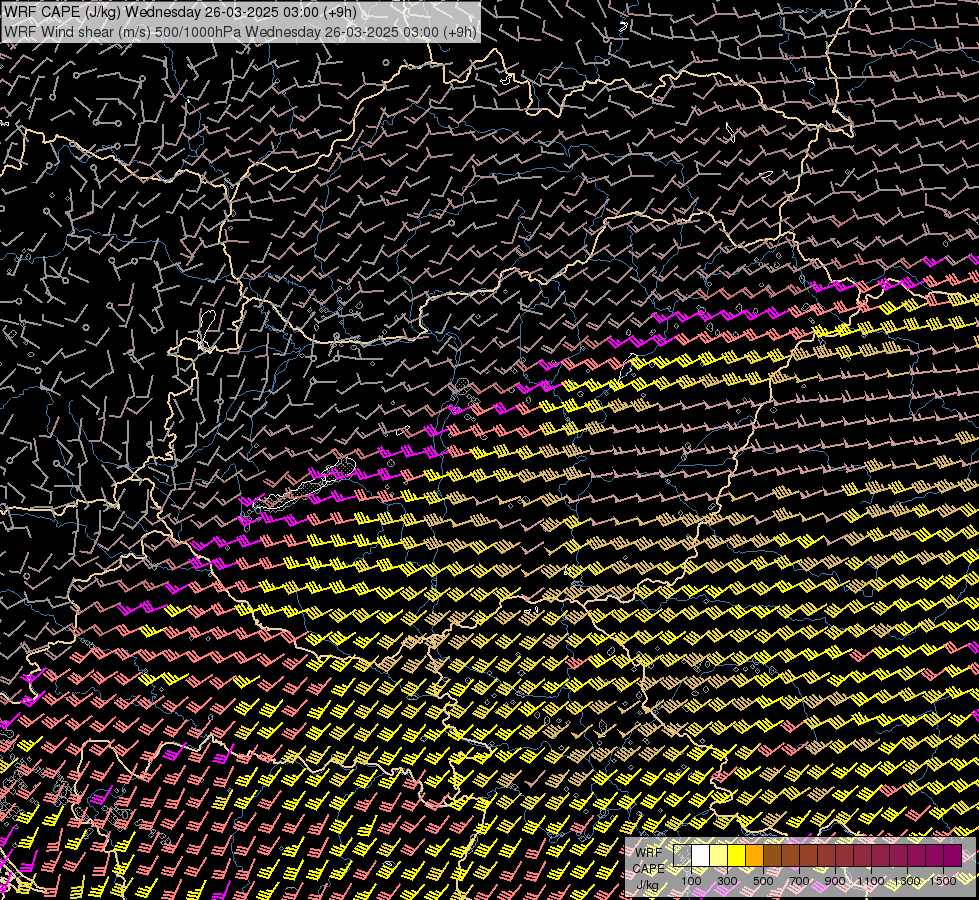Click the 300 value on legend scale
Viewport: 979px width, 900px height.
(727, 881)
